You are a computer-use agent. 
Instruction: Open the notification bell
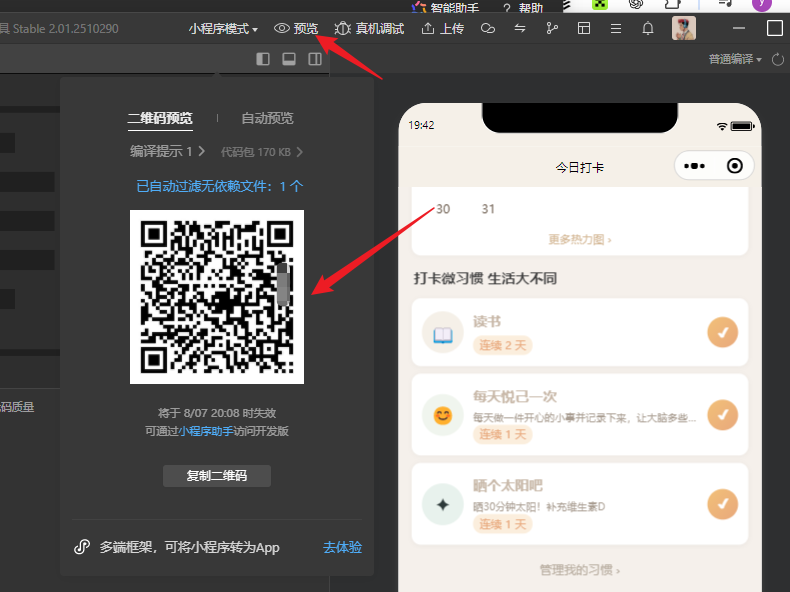coord(648,29)
